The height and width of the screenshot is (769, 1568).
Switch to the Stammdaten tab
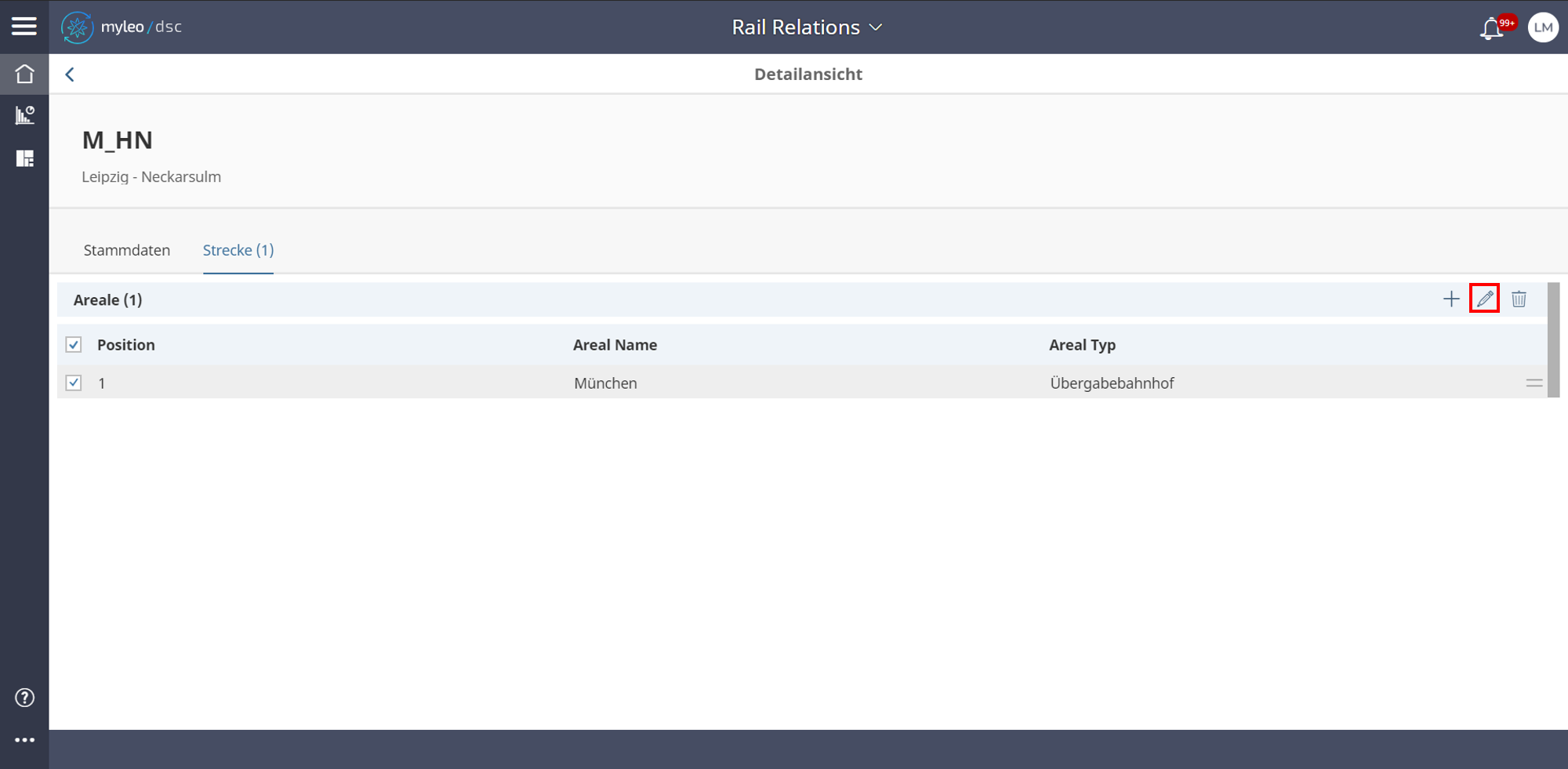[127, 250]
